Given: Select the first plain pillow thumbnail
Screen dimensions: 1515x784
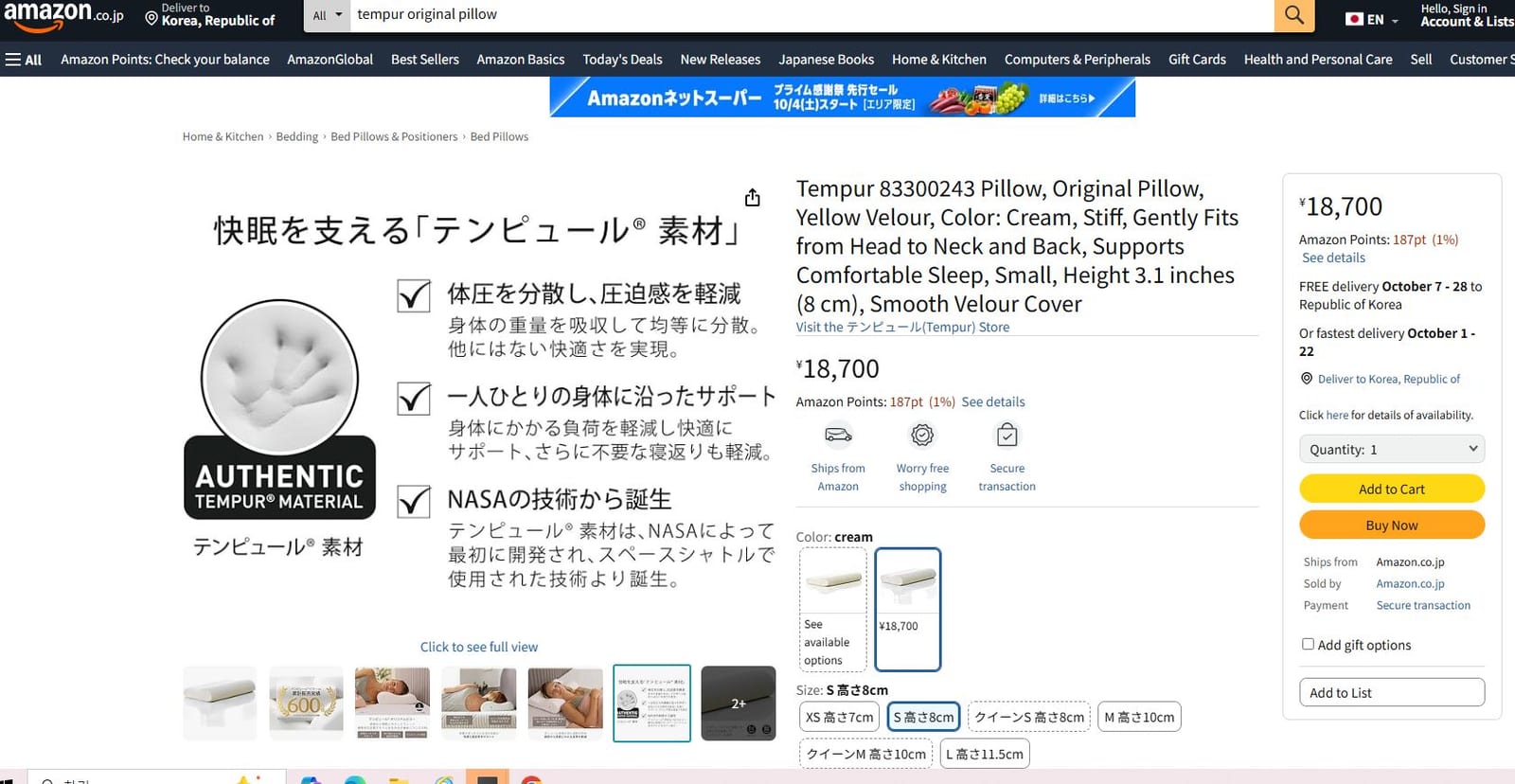Looking at the screenshot, I should (x=220, y=703).
